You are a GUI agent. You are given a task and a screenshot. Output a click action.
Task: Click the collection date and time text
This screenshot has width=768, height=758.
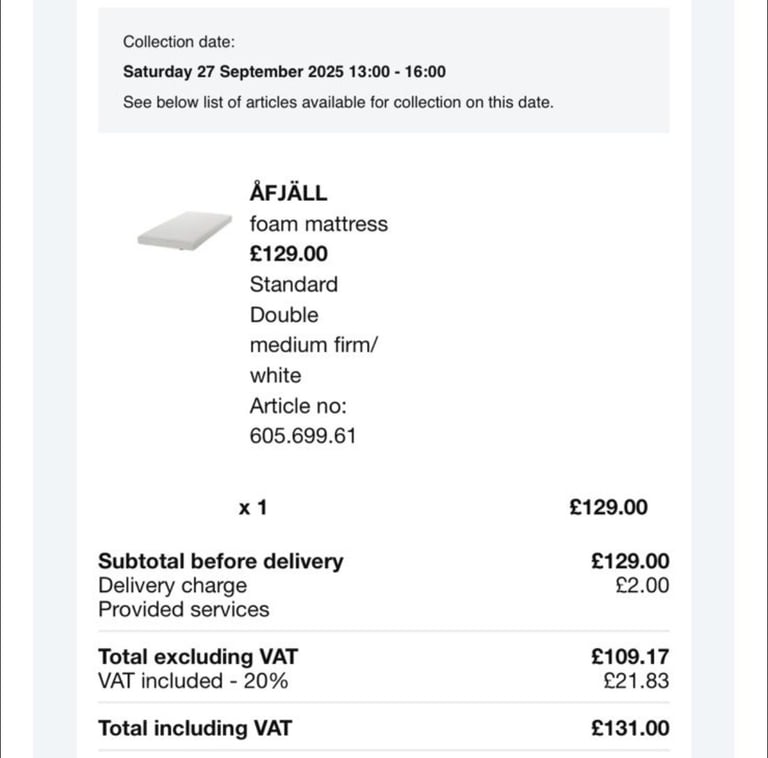(x=284, y=72)
